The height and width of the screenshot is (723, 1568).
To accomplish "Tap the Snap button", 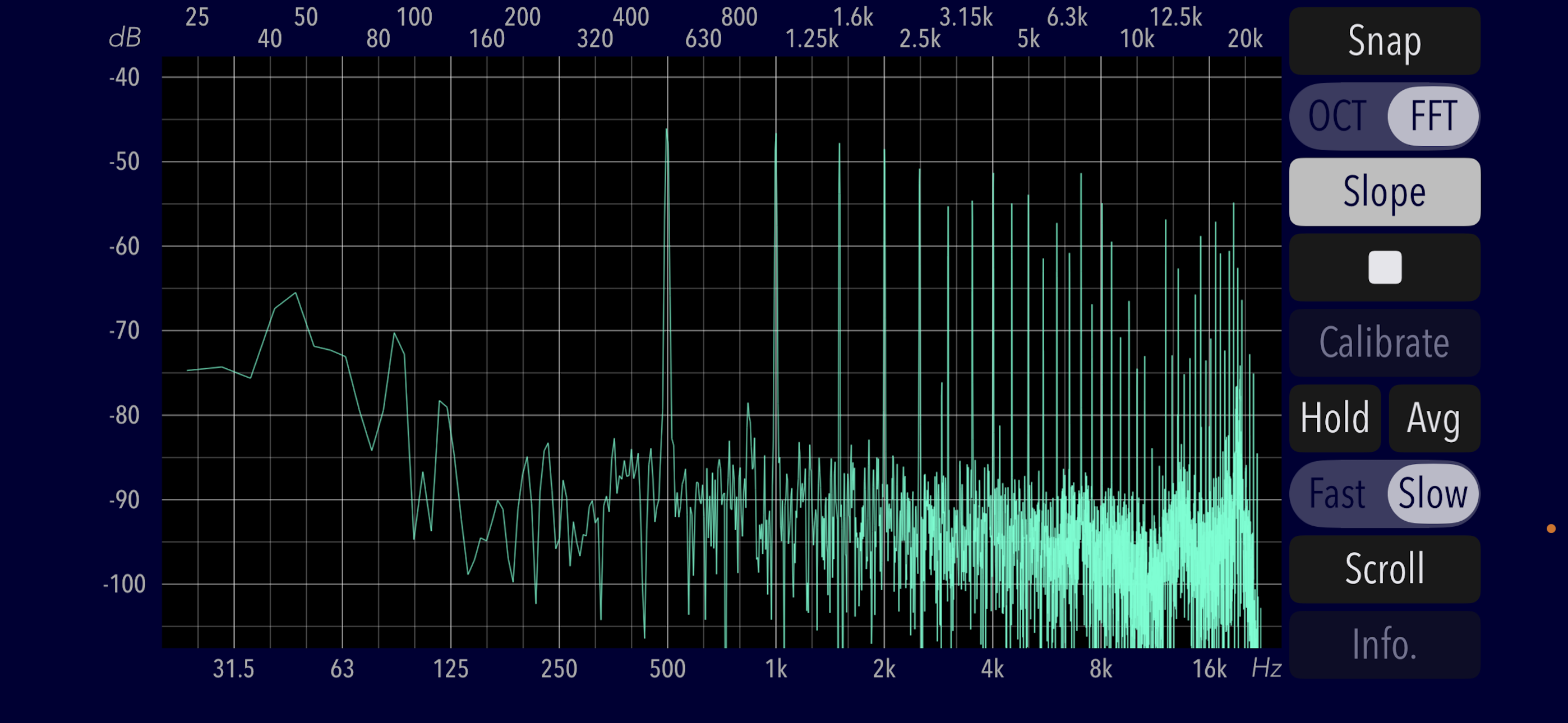I will (x=1384, y=41).
